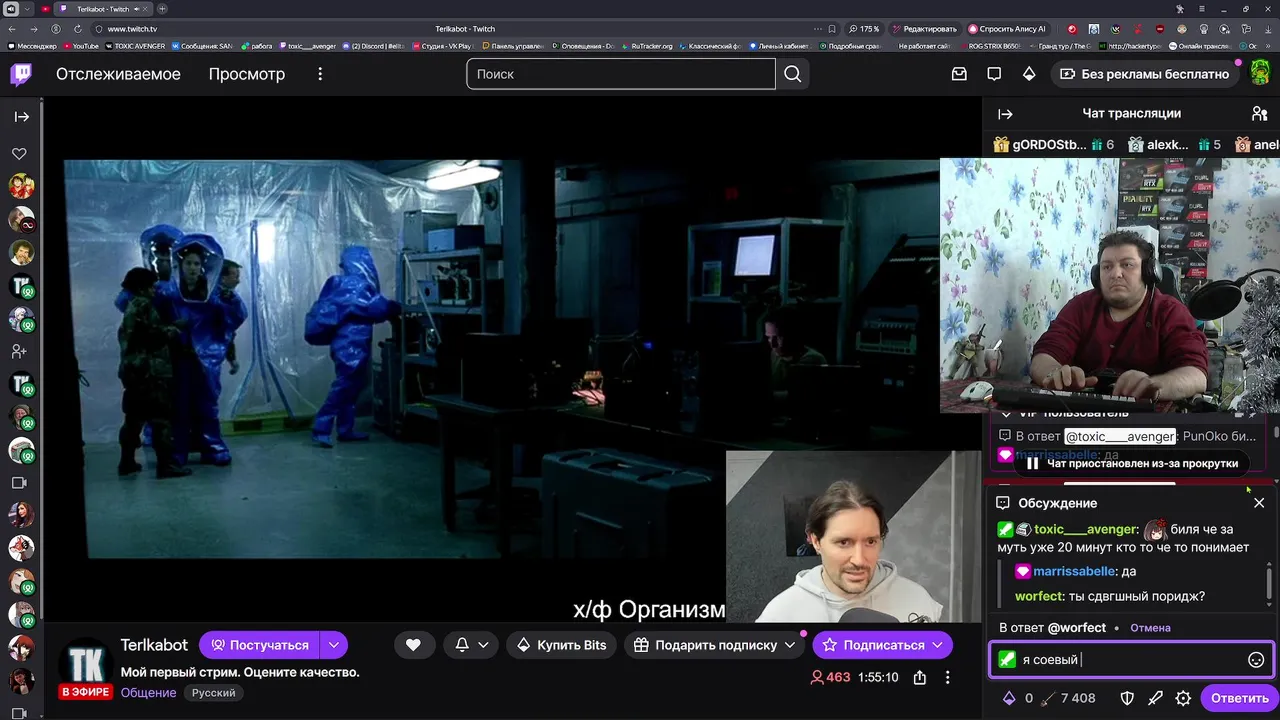Close the Обсуждение thread panel
Viewport: 1280px width, 720px height.
[x=1259, y=503]
